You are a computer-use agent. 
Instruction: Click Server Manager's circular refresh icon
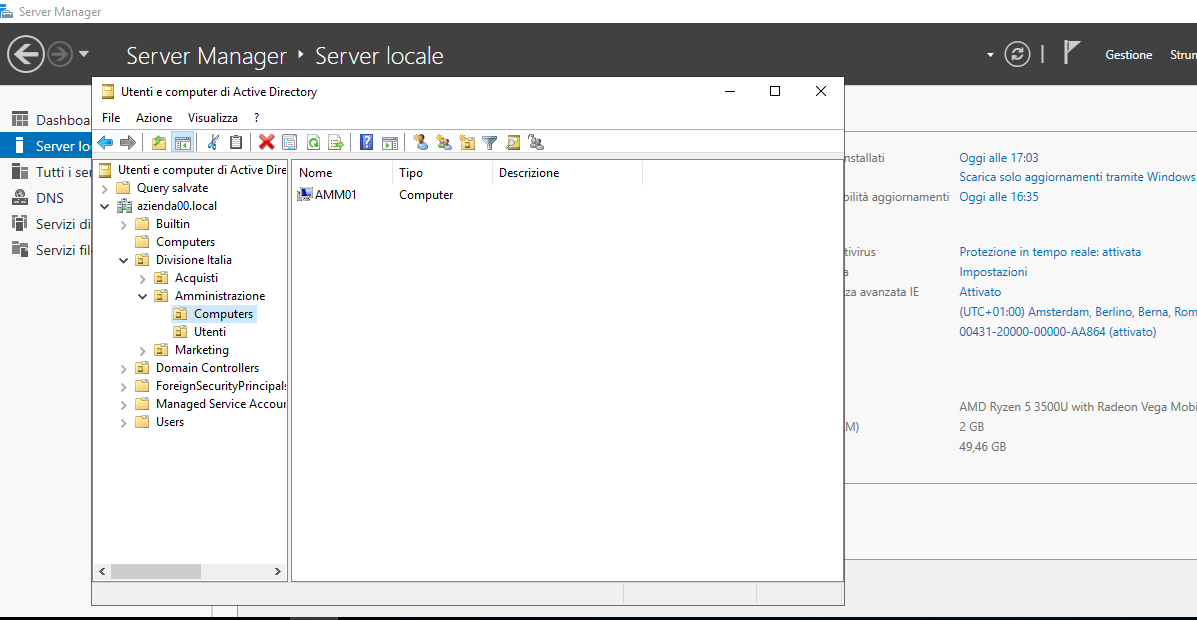[1017, 54]
